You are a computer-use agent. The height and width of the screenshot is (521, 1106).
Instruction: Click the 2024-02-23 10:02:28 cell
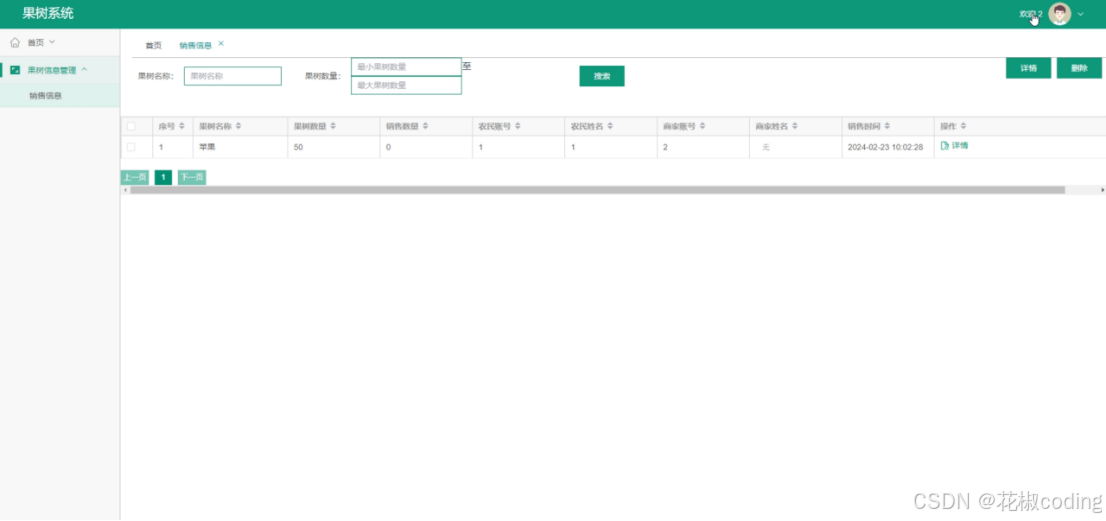885,147
